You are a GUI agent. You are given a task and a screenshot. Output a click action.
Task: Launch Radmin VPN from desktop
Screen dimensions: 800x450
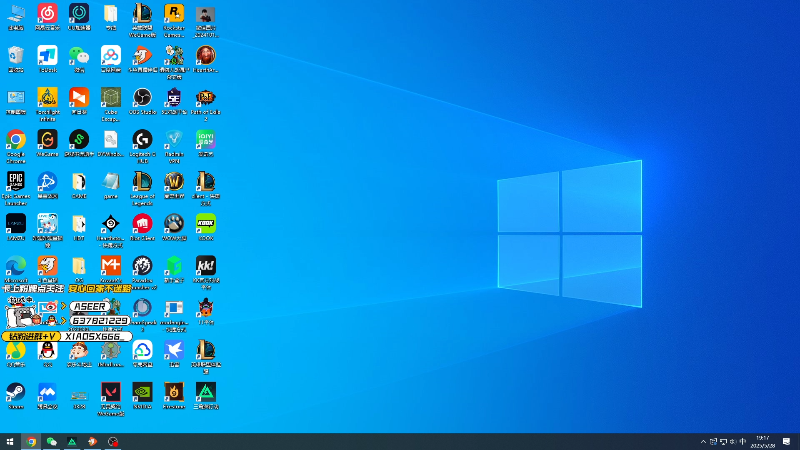[174, 146]
